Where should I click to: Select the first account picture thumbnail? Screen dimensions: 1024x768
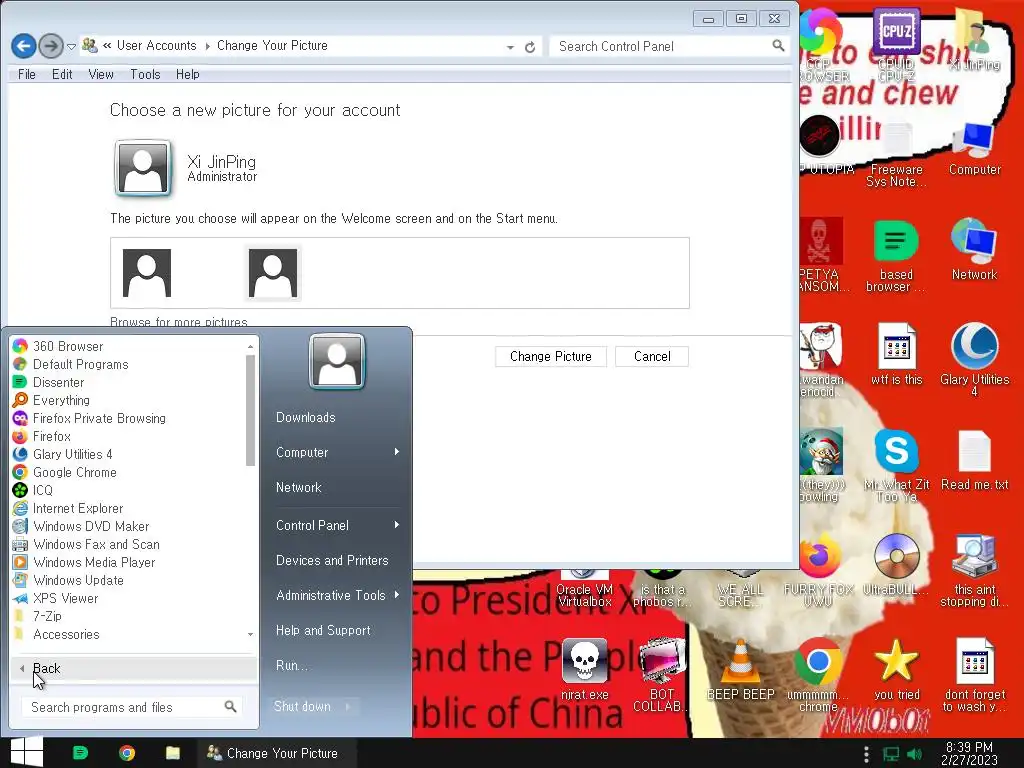(x=147, y=273)
